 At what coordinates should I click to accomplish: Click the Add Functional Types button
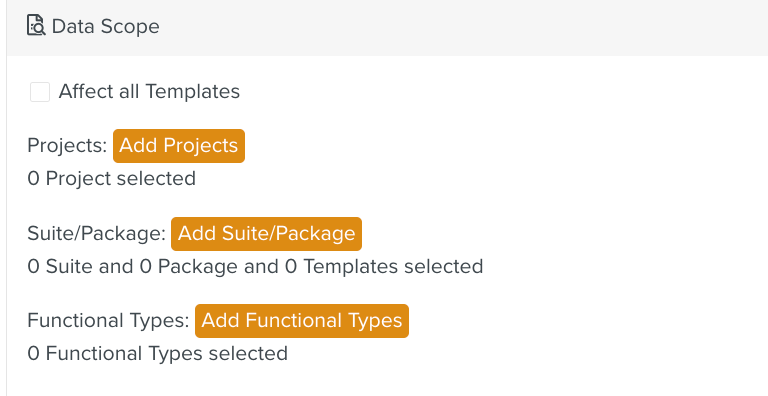pos(302,321)
